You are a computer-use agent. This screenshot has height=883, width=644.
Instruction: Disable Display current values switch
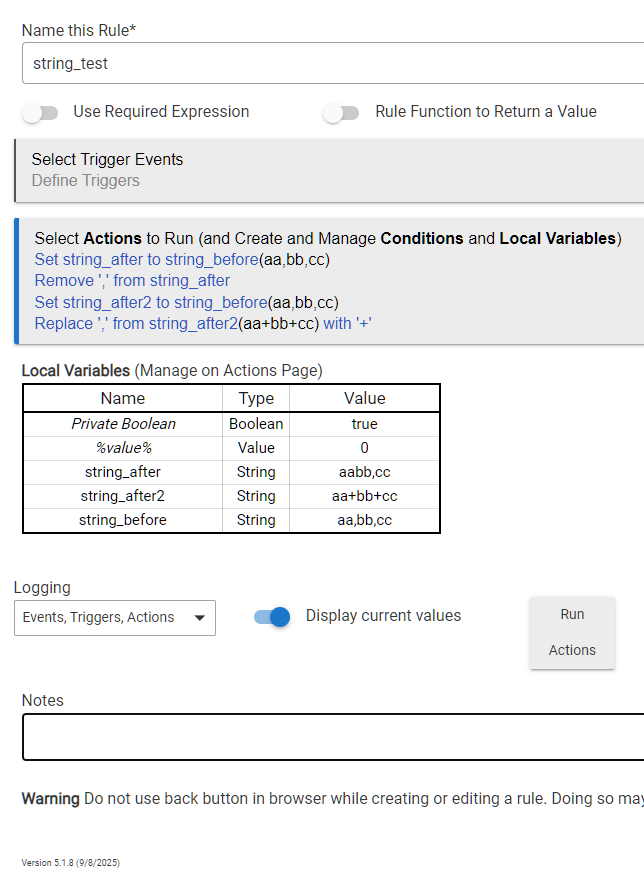click(272, 617)
